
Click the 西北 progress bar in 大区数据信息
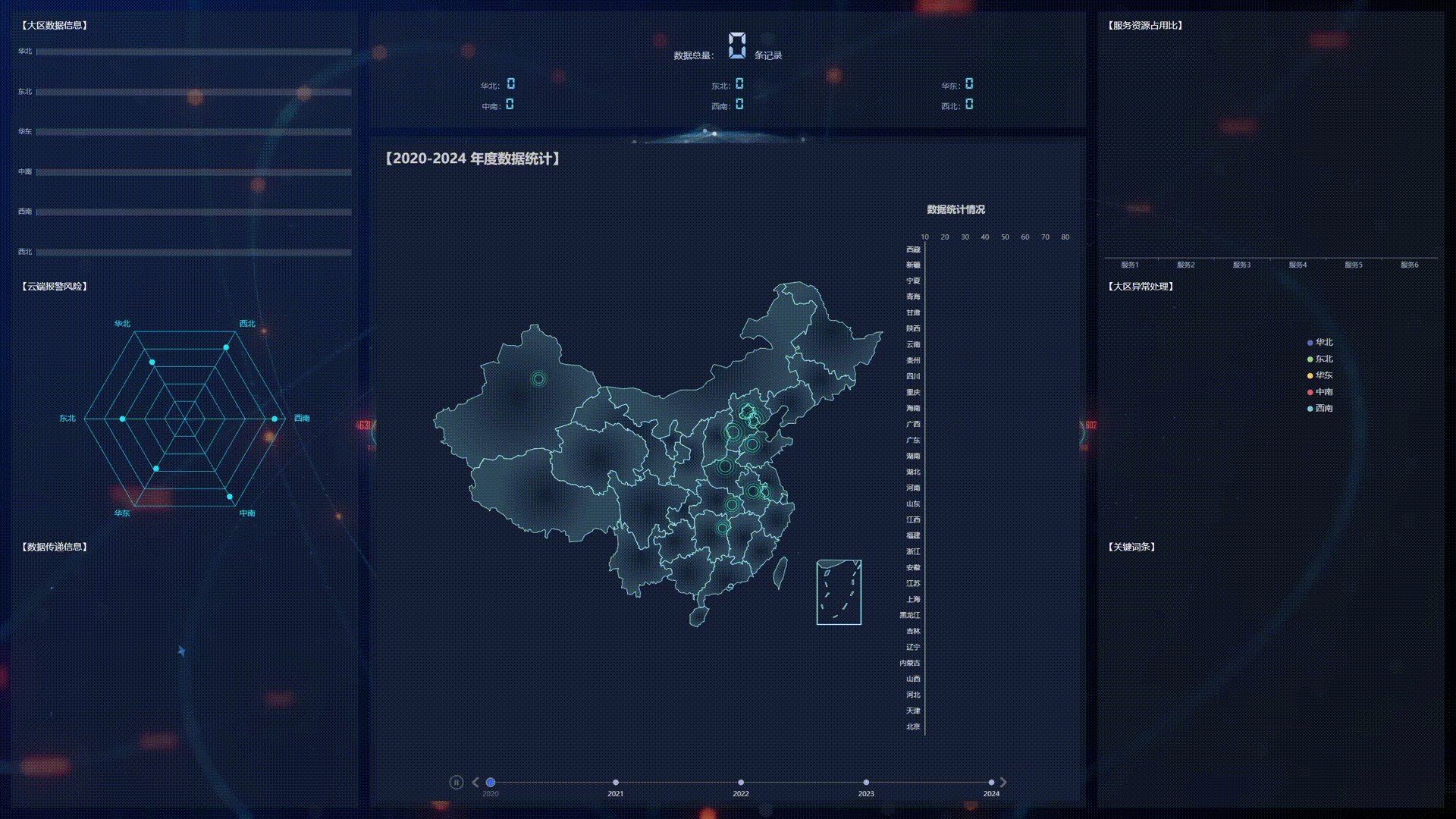(194, 252)
